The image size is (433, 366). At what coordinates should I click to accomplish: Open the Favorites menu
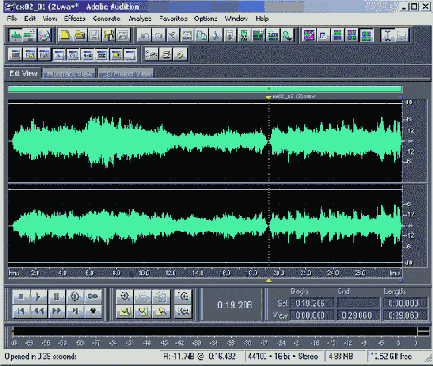pos(173,19)
